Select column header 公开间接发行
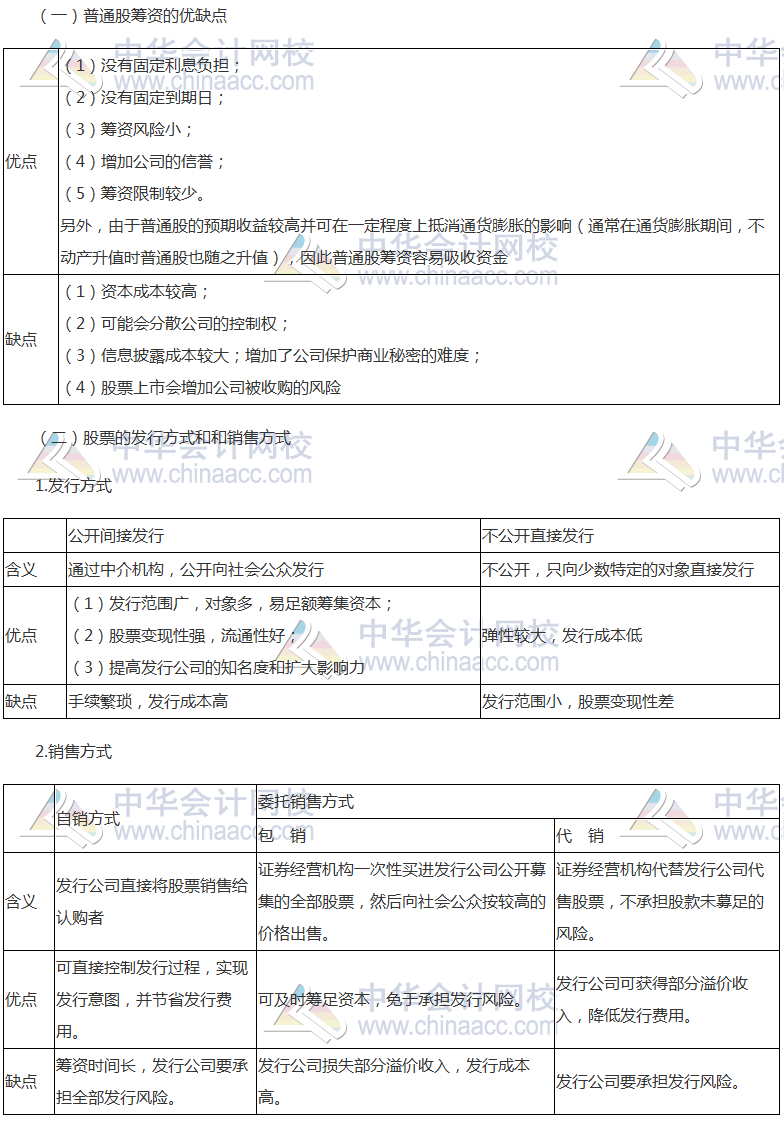 pyautogui.click(x=116, y=536)
